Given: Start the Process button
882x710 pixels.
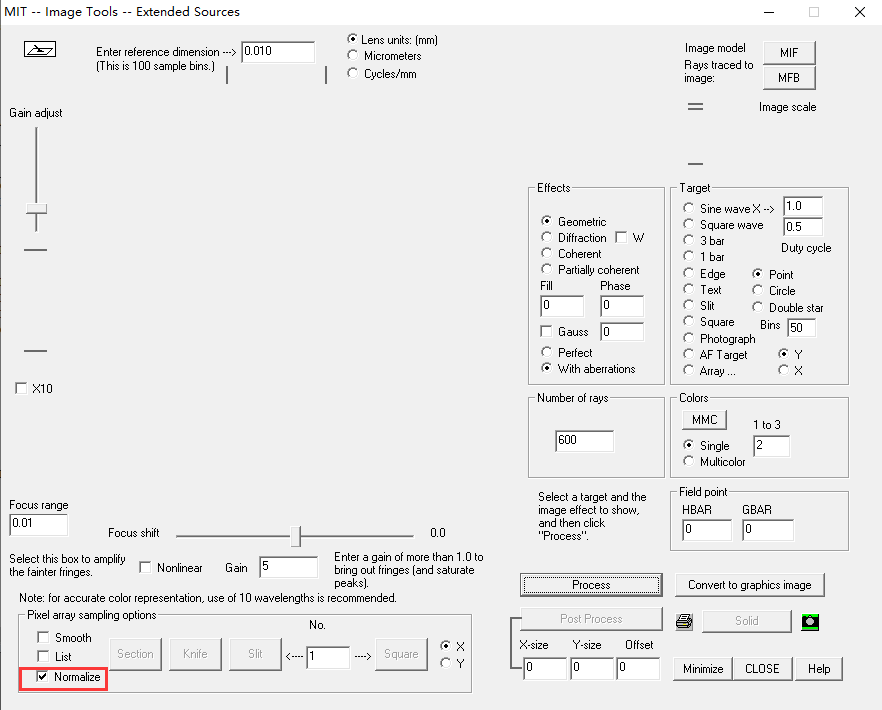Looking at the screenshot, I should (591, 585).
